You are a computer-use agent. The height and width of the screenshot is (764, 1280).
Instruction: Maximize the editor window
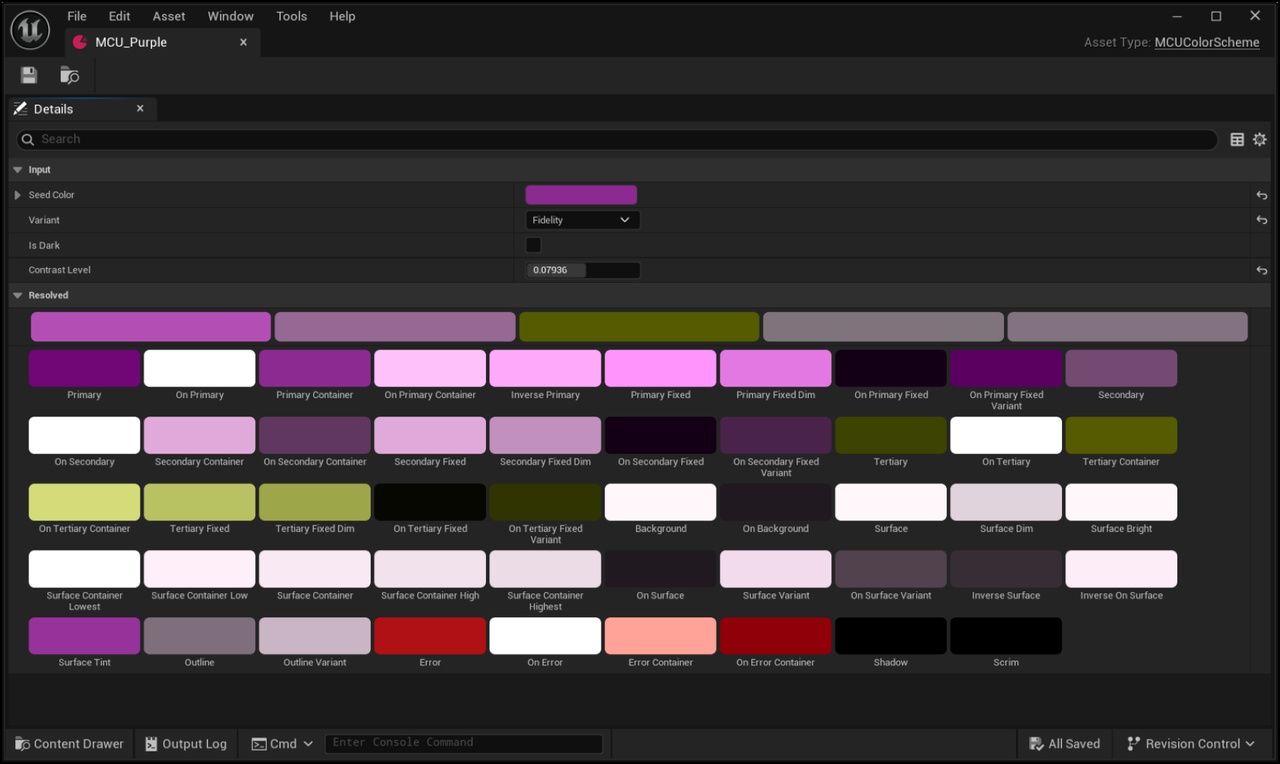coord(1216,16)
